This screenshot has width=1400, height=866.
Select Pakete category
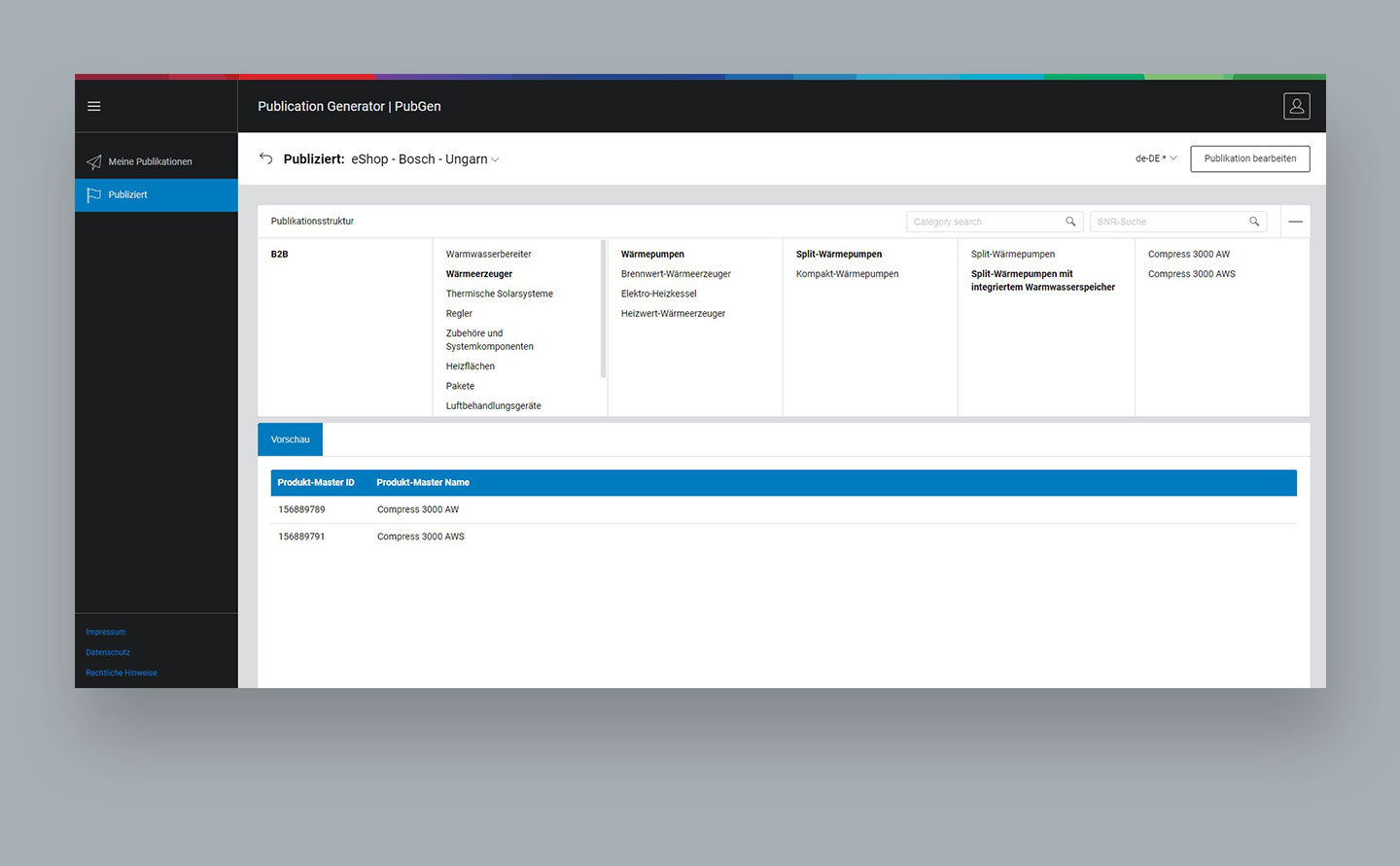[x=460, y=386]
